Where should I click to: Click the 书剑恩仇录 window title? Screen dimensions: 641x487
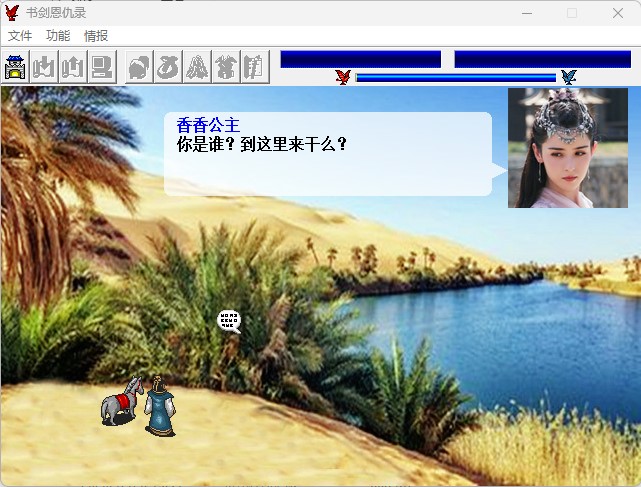pos(56,13)
